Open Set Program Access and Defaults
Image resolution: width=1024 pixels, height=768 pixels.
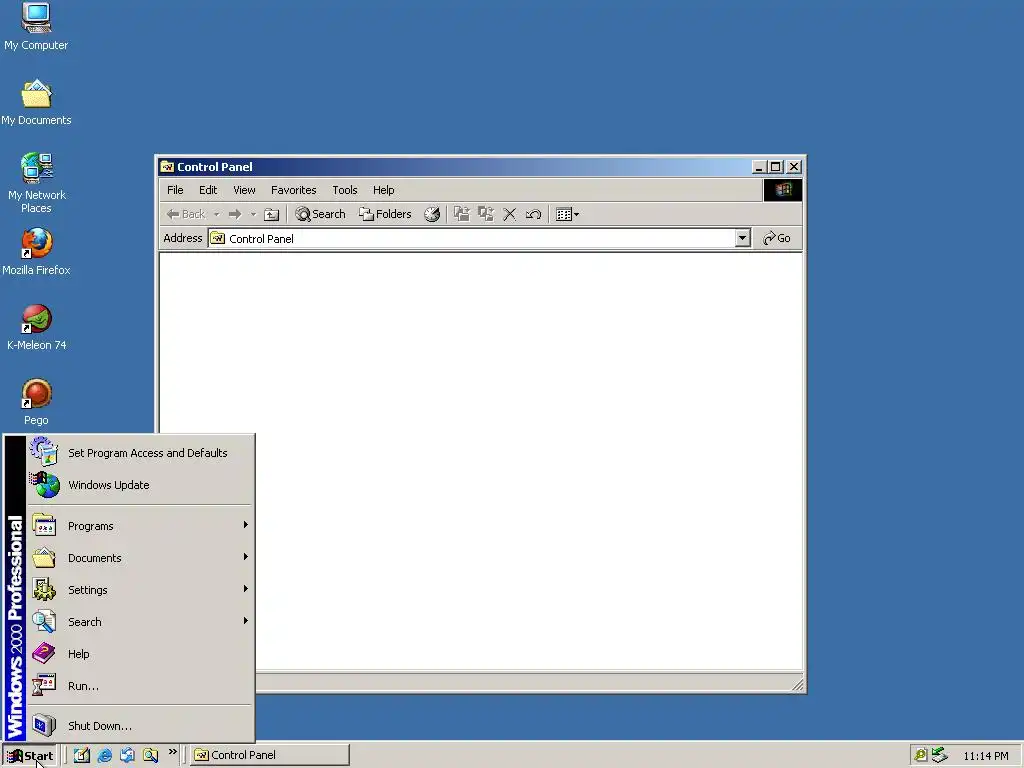pos(140,453)
